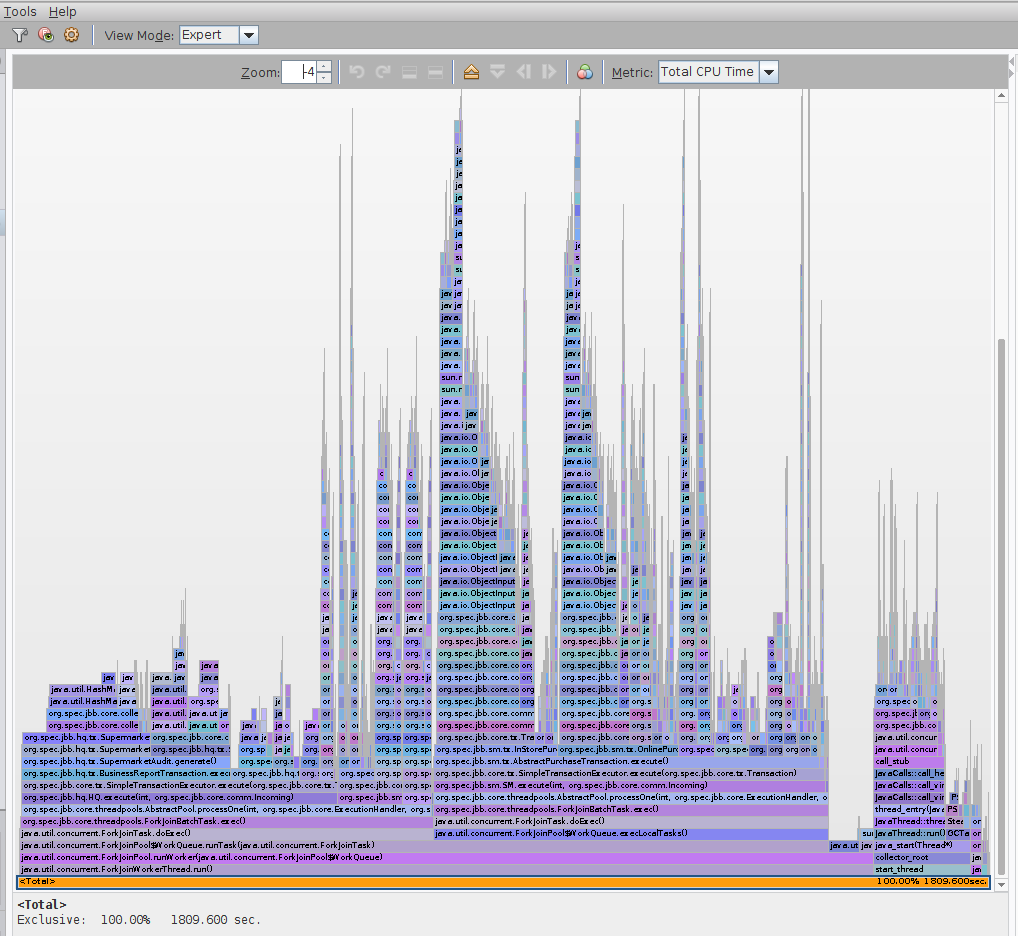Open the filter tool (funnel icon)
The height and width of the screenshot is (936, 1018).
20,35
